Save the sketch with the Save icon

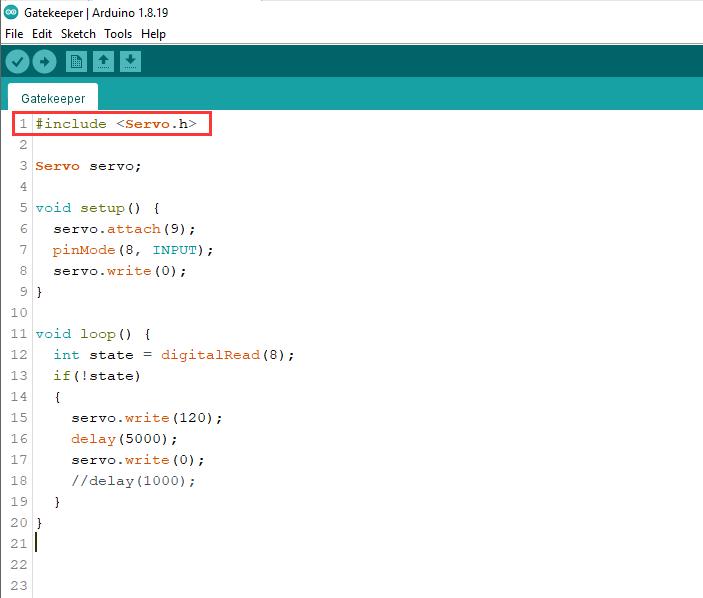pos(130,61)
